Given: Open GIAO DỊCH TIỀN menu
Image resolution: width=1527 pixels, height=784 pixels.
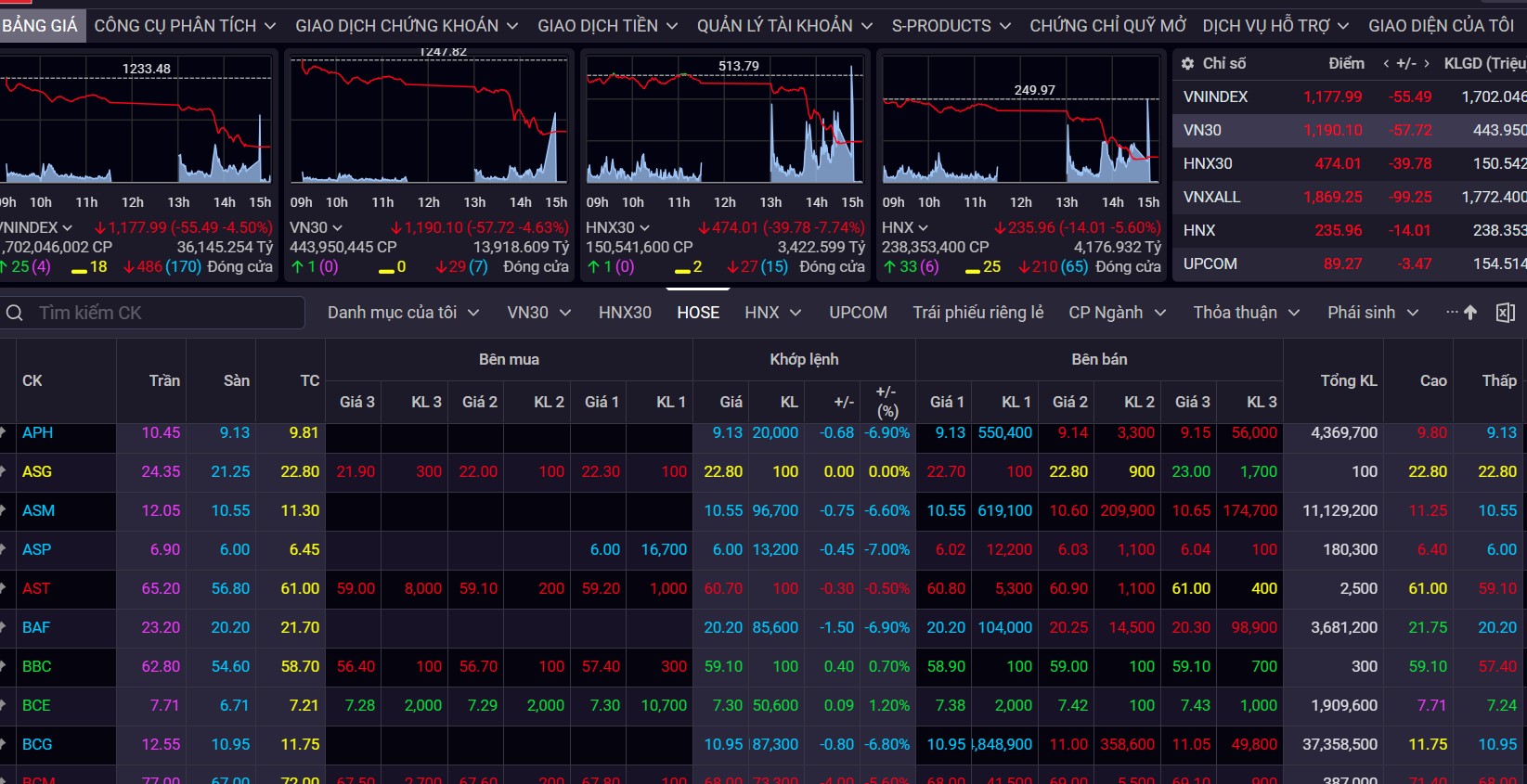Looking at the screenshot, I should [607, 26].
